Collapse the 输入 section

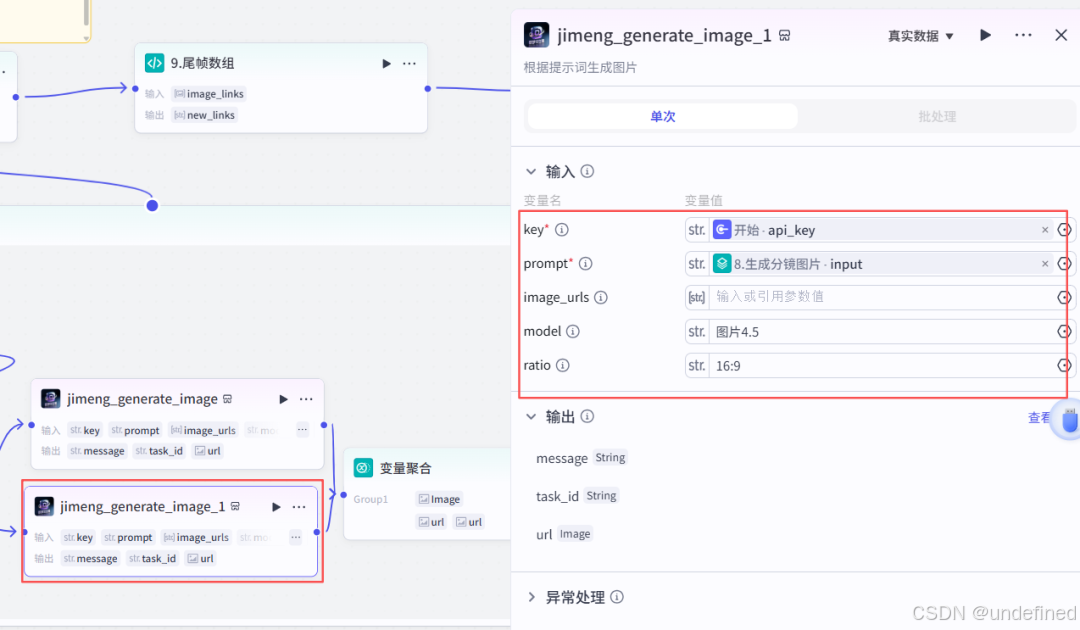pyautogui.click(x=531, y=171)
